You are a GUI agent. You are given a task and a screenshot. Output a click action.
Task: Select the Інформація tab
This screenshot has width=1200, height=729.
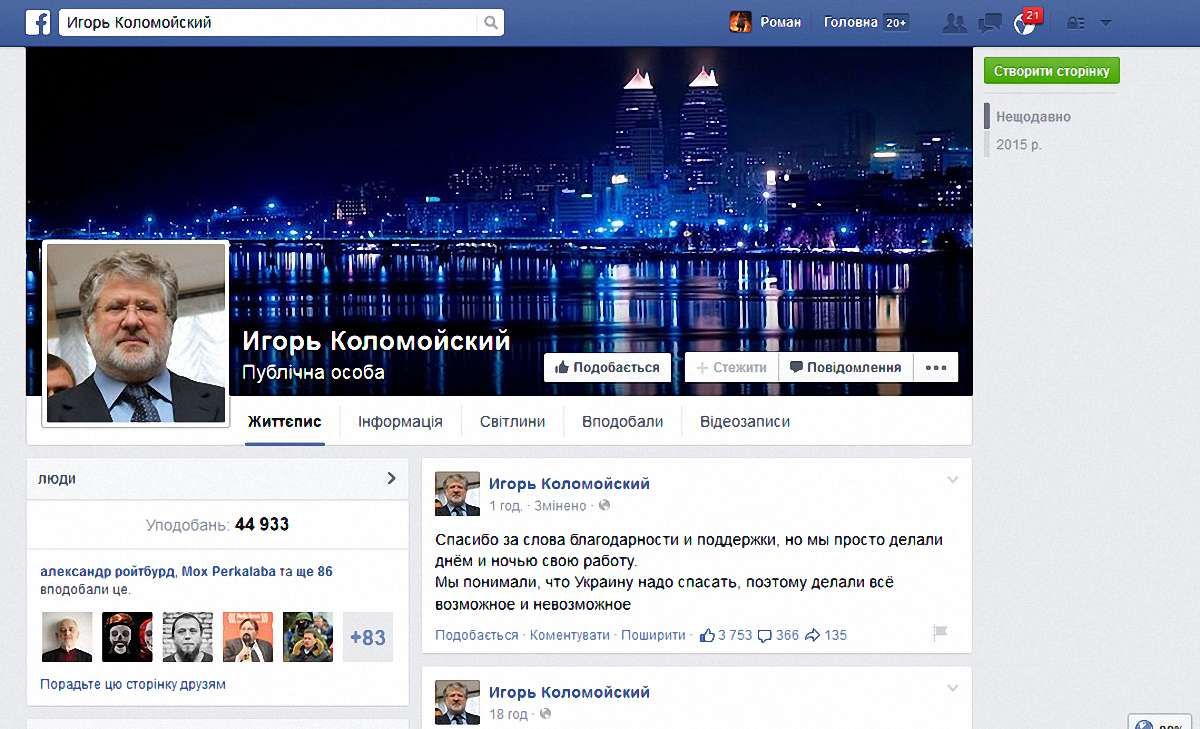[x=400, y=421]
